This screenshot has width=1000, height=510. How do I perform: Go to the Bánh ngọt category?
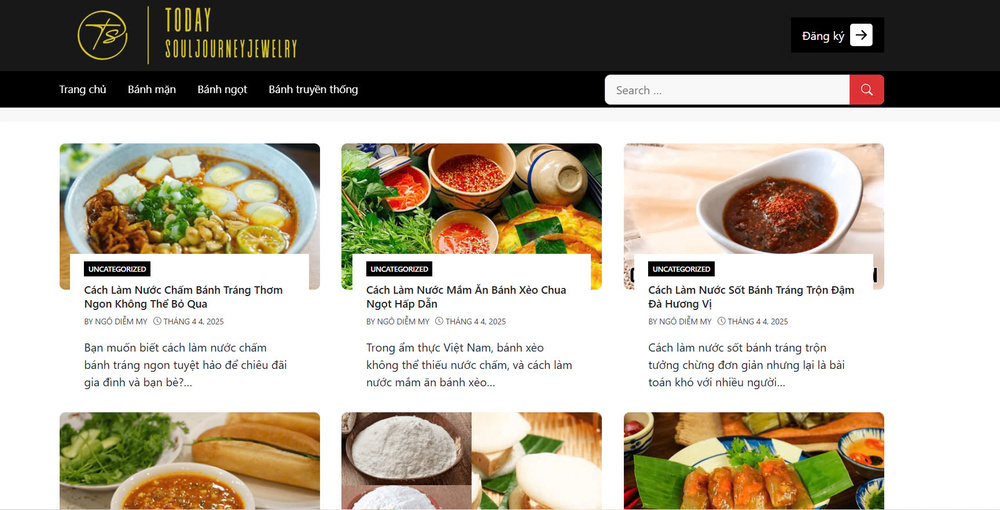[222, 90]
